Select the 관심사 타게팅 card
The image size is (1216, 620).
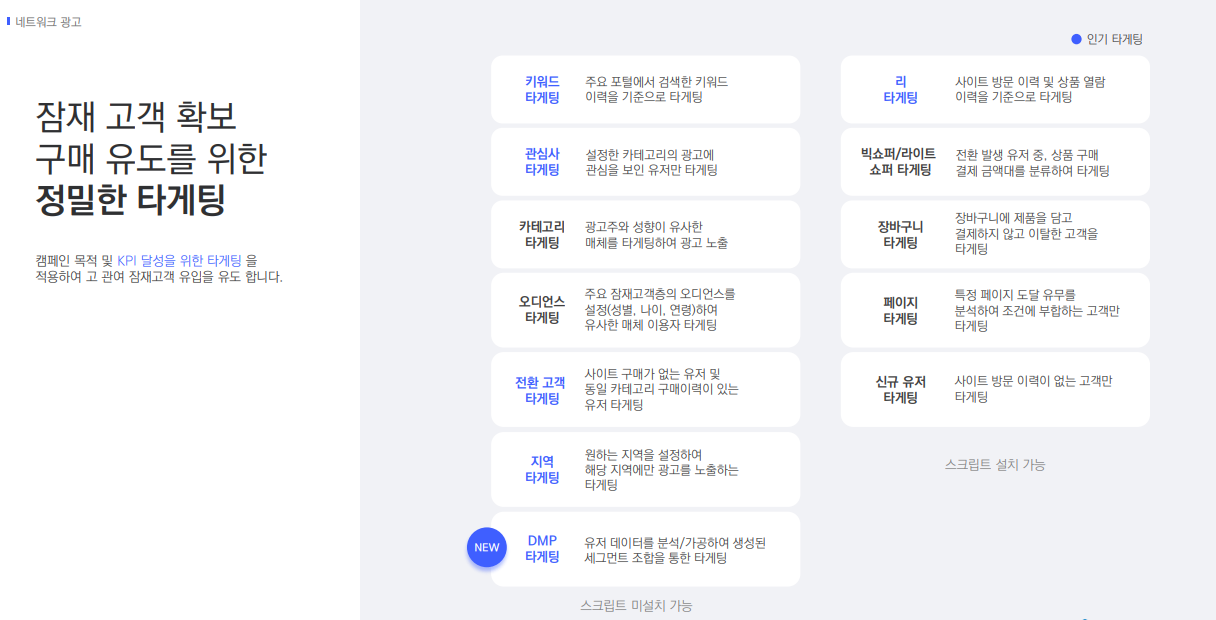[645, 162]
